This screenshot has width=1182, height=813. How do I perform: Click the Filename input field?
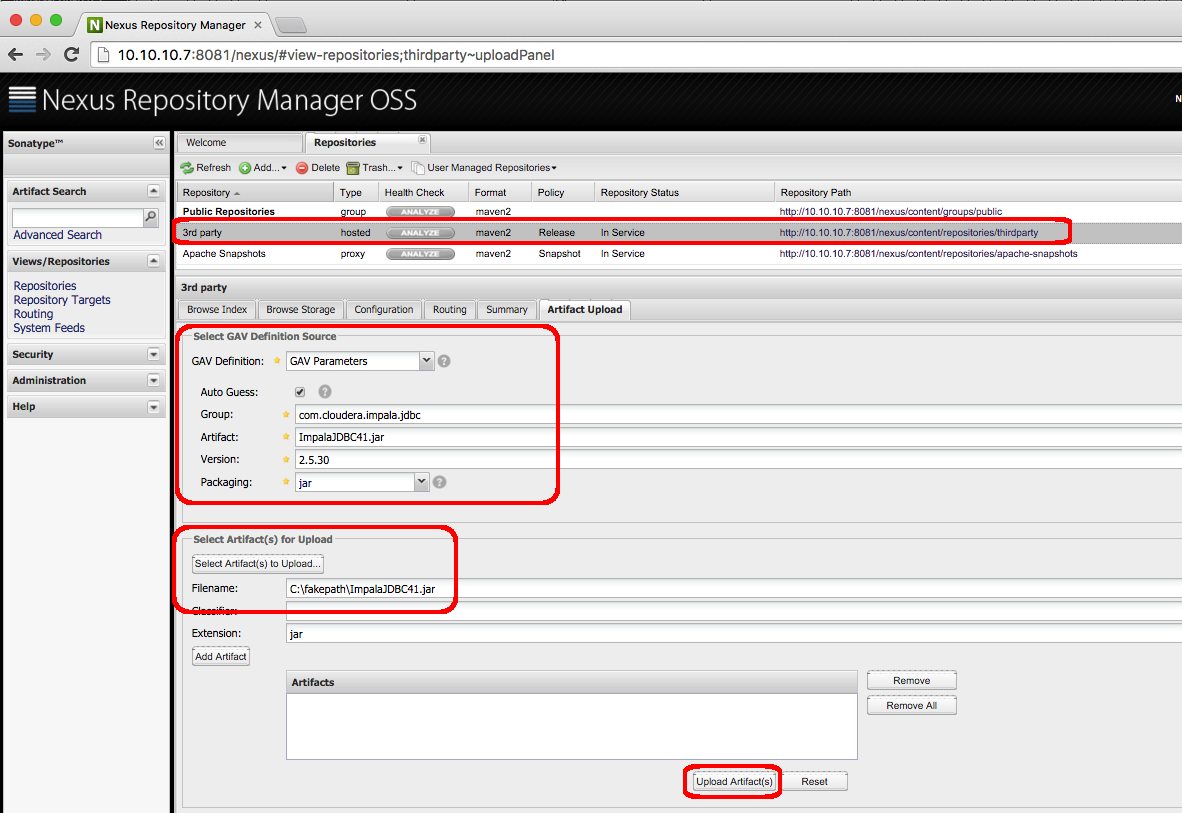[x=733, y=589]
